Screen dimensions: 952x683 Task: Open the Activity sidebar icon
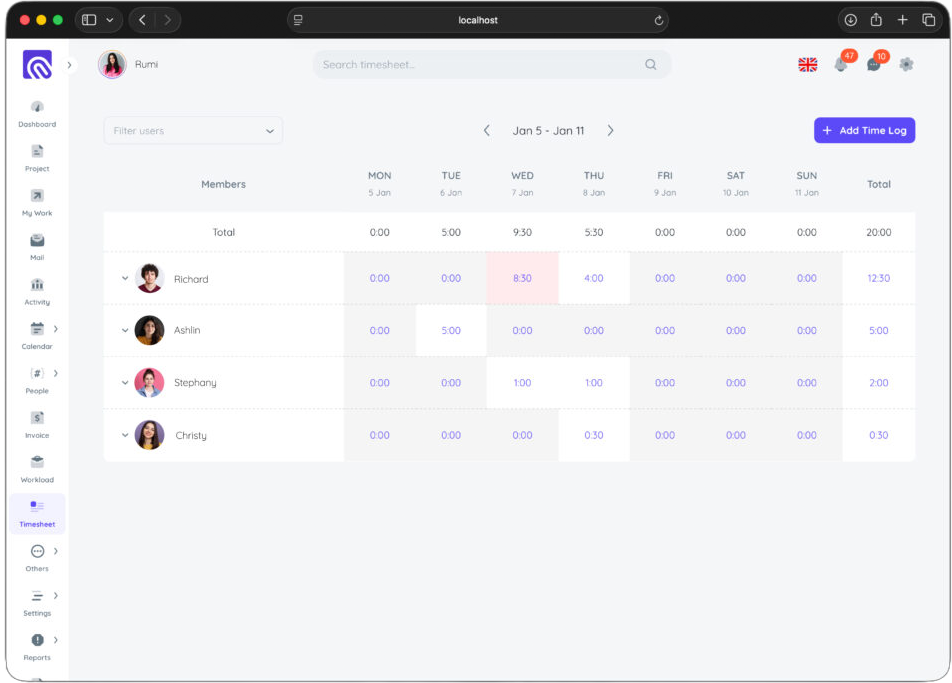click(x=37, y=285)
